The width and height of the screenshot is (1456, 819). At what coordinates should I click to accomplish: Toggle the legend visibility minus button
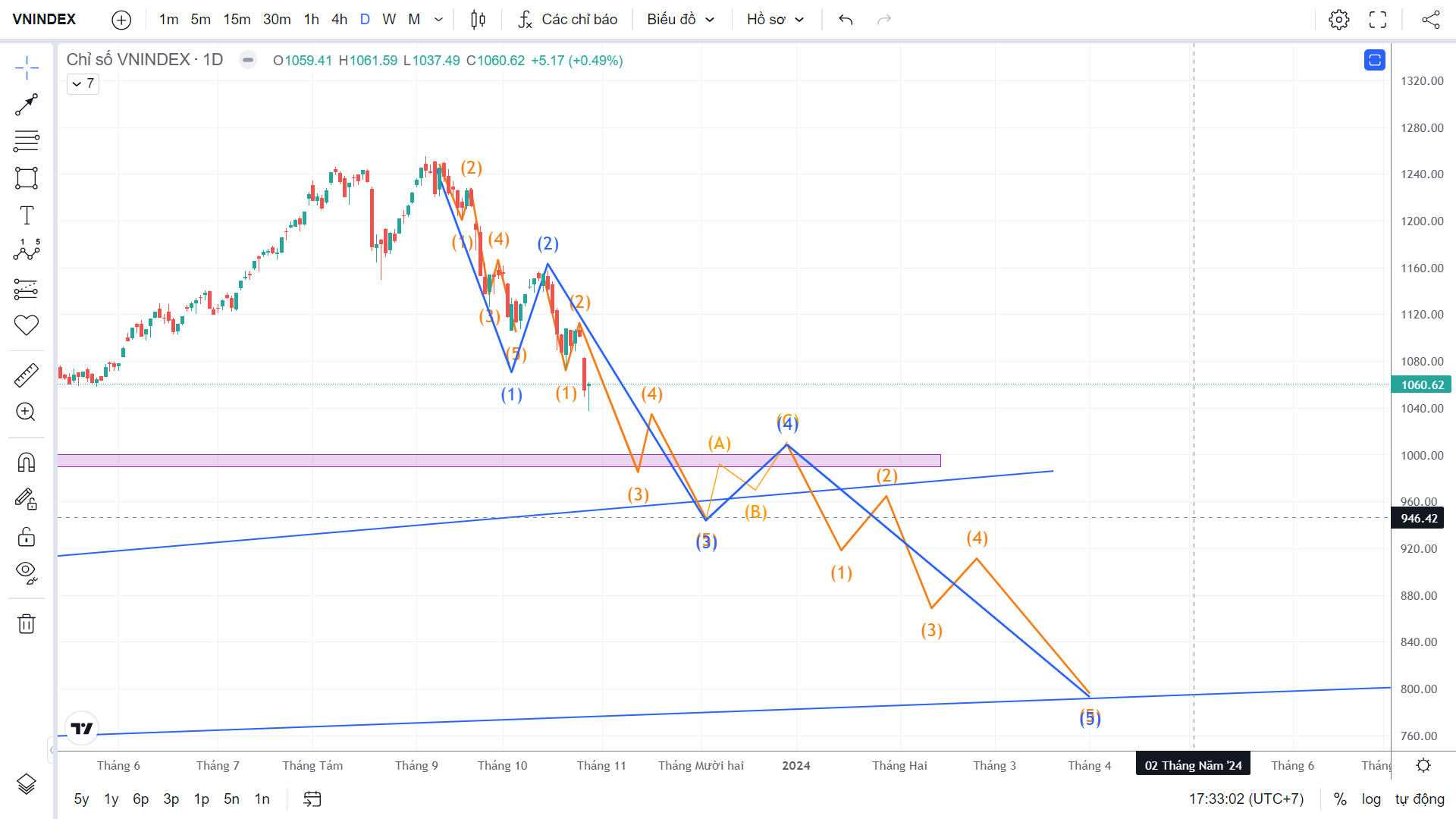(x=248, y=60)
